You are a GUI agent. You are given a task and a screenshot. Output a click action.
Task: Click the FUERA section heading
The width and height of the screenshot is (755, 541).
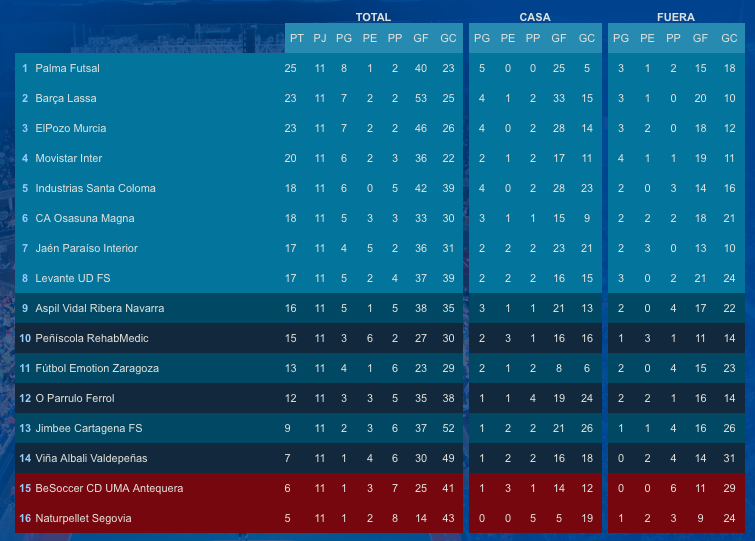(x=675, y=17)
